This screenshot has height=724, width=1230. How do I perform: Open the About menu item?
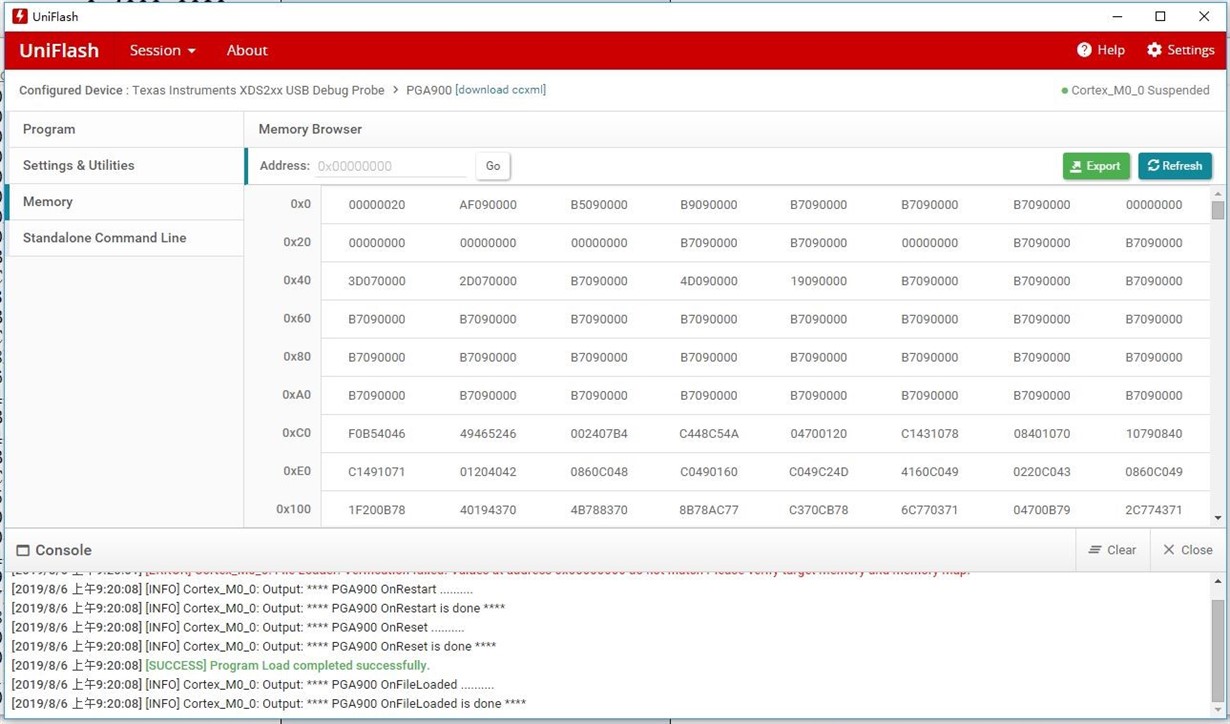(x=247, y=50)
